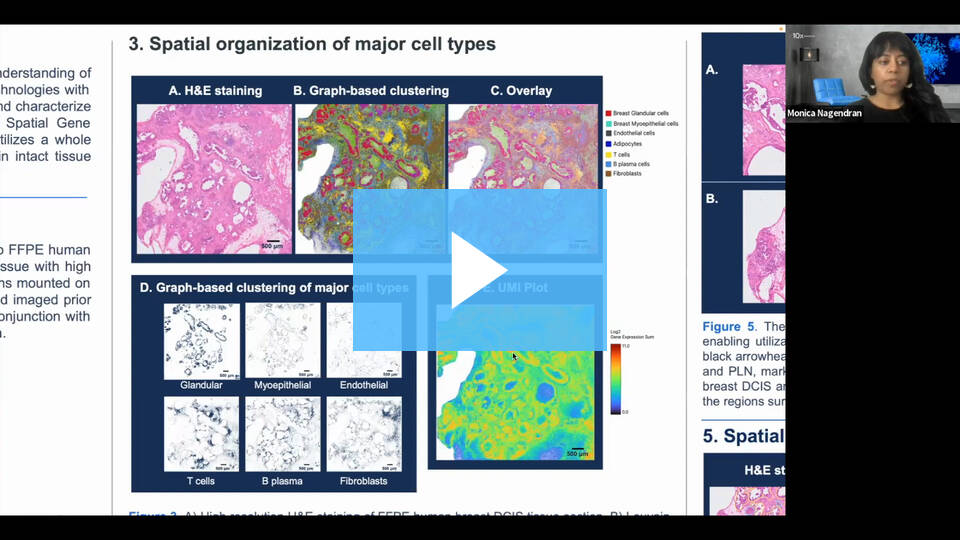Viewport: 960px width, 540px height.
Task: Click the B. Graph-based clustering image
Action: tap(370, 179)
